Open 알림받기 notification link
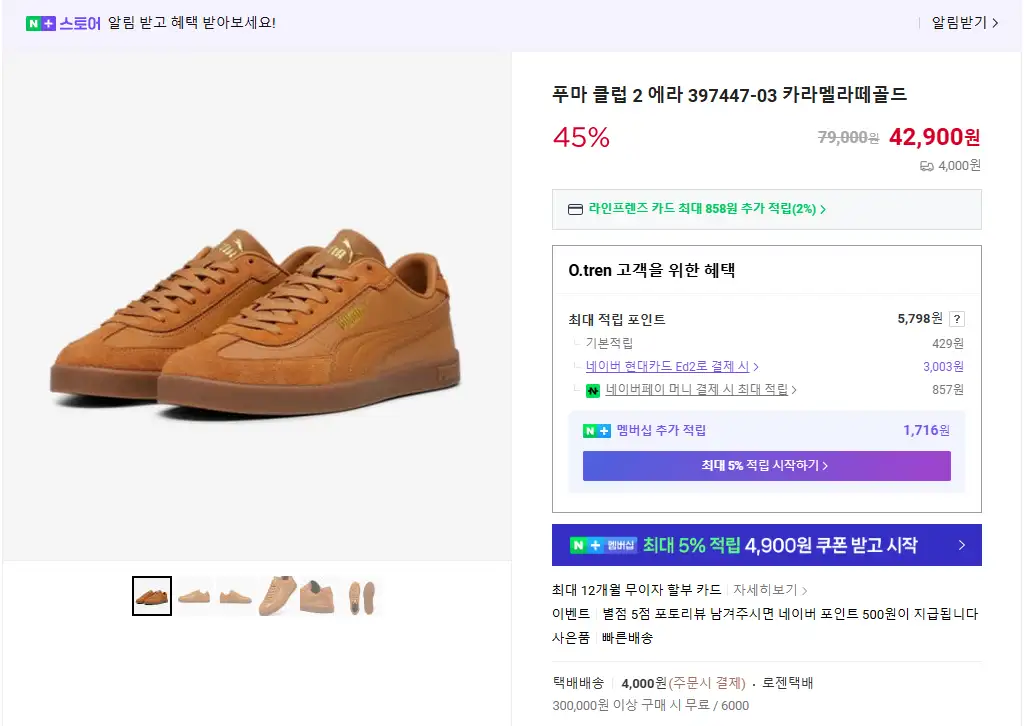The width and height of the screenshot is (1024, 726). coord(964,22)
